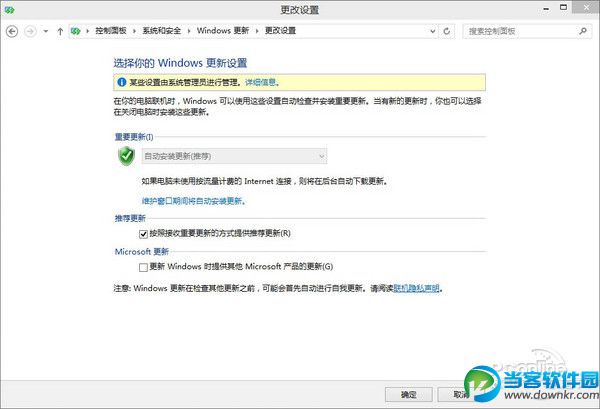Click the window title bar icon

point(10,10)
